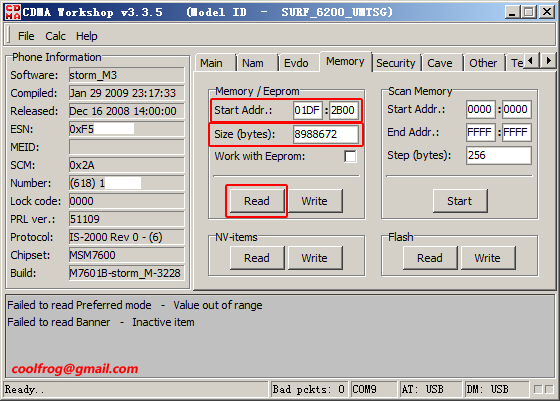Viewport: 560px width, 401px height.
Task: Open the Calc menu
Action: tap(55, 36)
